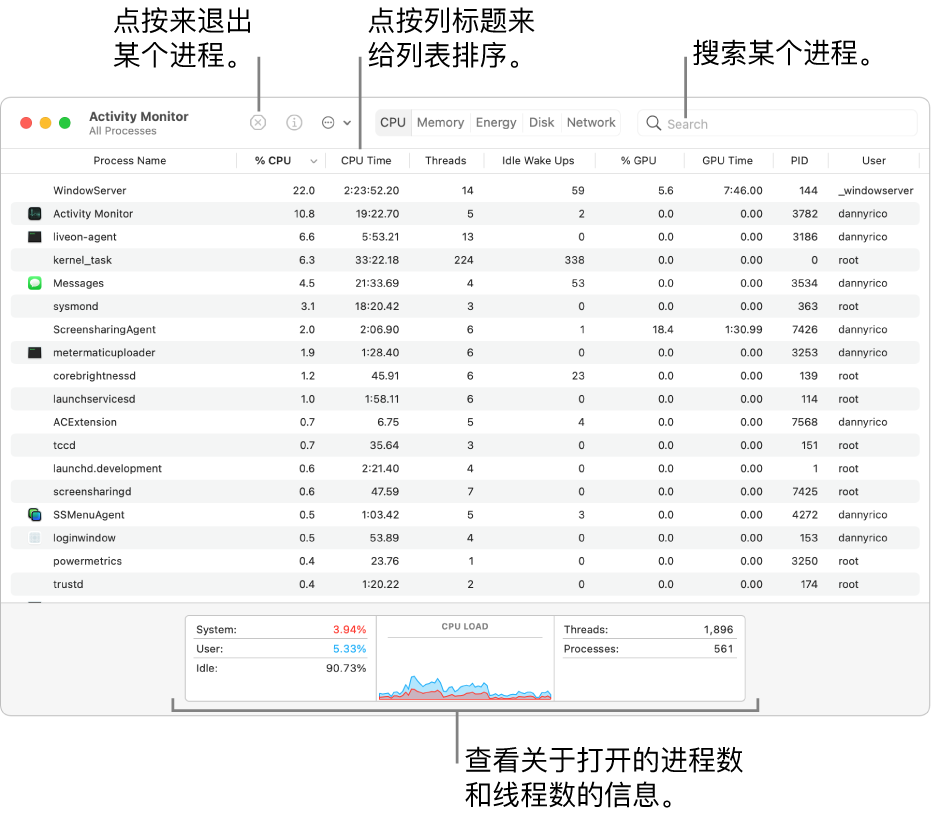Select the powermetrics process

click(465, 560)
